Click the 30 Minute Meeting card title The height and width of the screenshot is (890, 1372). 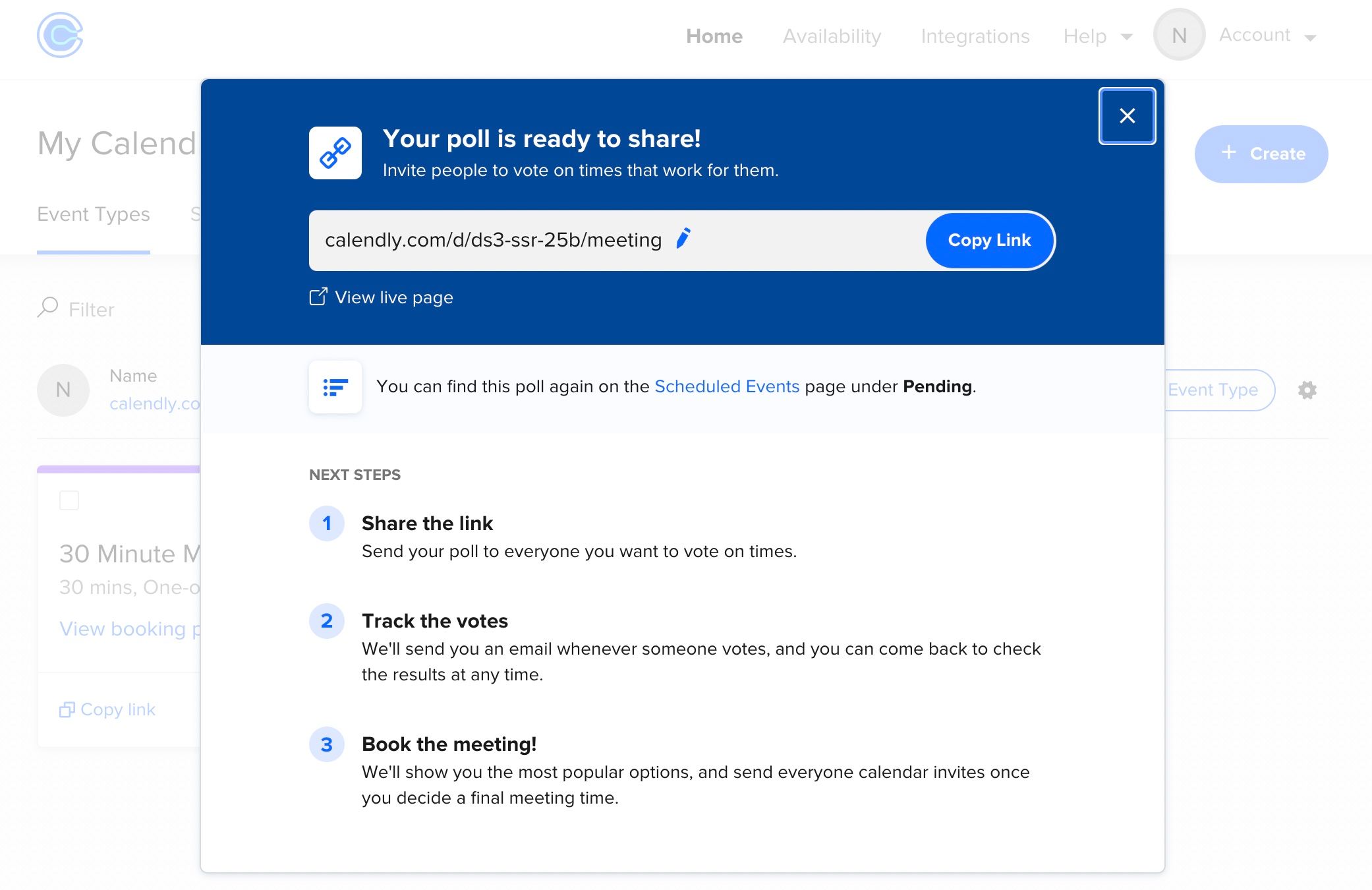(130, 554)
